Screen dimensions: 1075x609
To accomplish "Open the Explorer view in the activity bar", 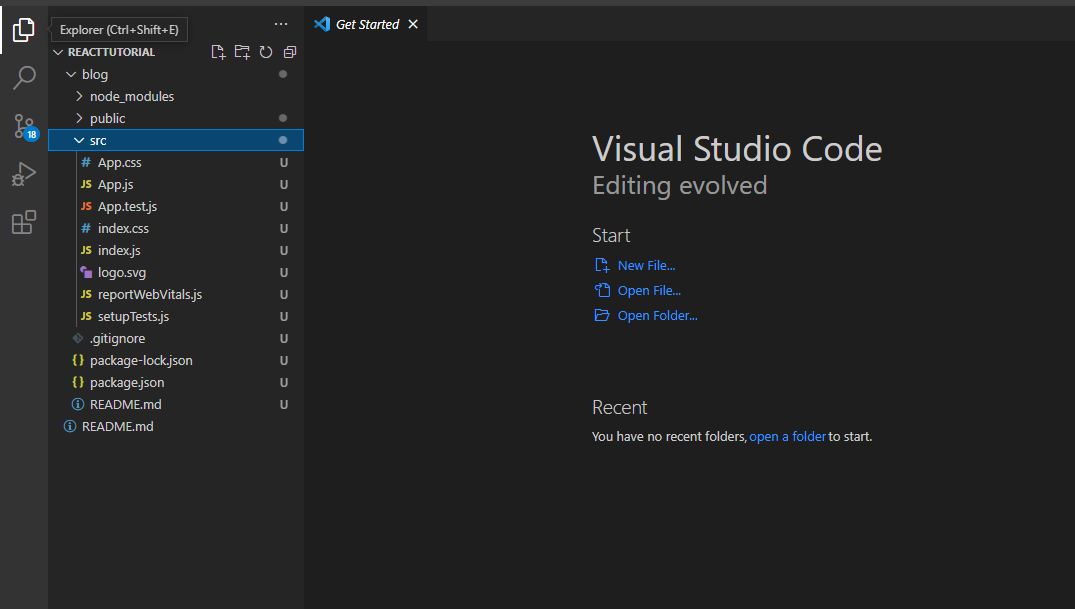I will coord(23,29).
